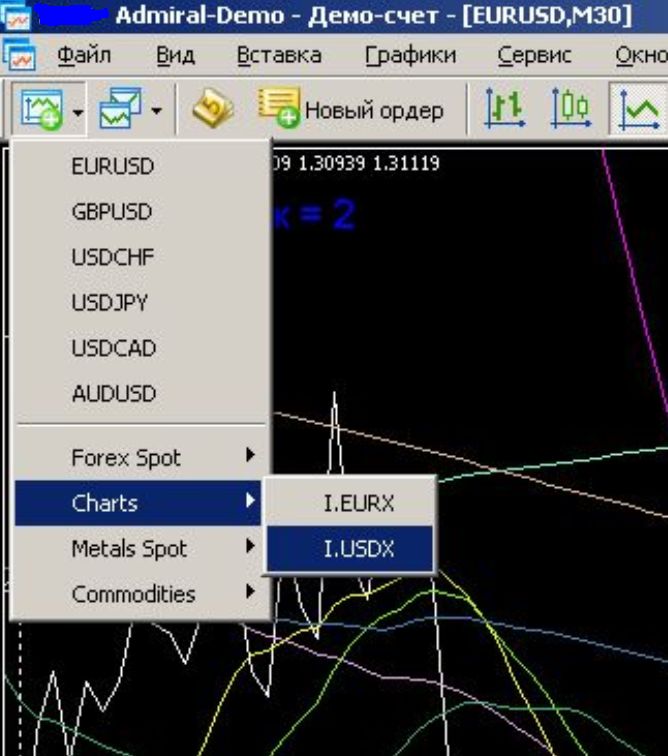Screen dimensions: 668x756
Task: Open the Вставка menu
Action: point(279,55)
